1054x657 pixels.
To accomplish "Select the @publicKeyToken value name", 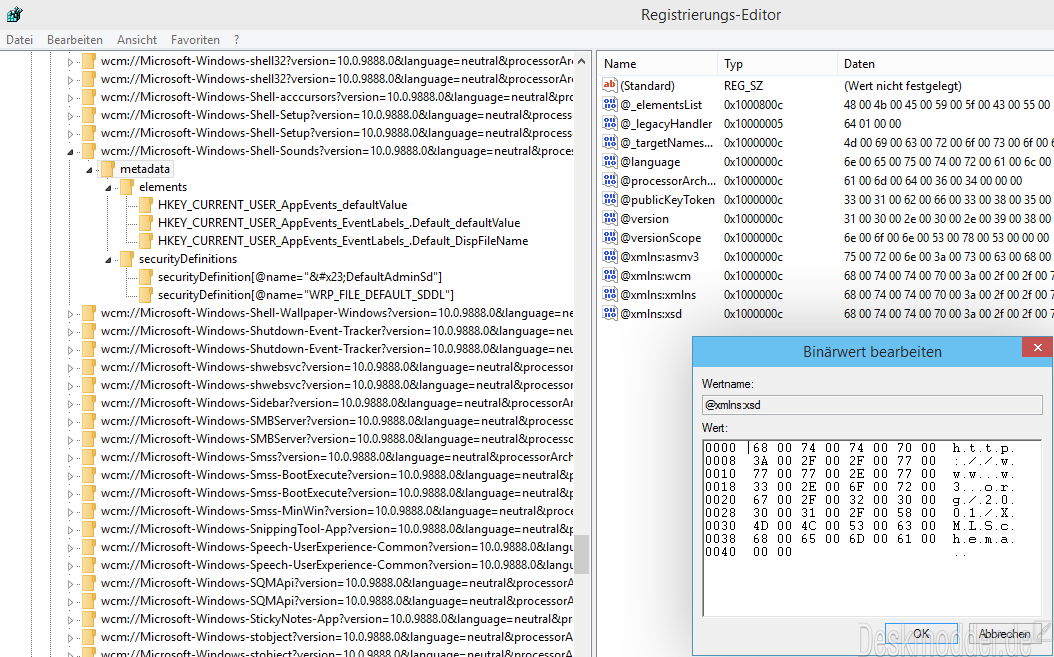I will click(x=667, y=200).
